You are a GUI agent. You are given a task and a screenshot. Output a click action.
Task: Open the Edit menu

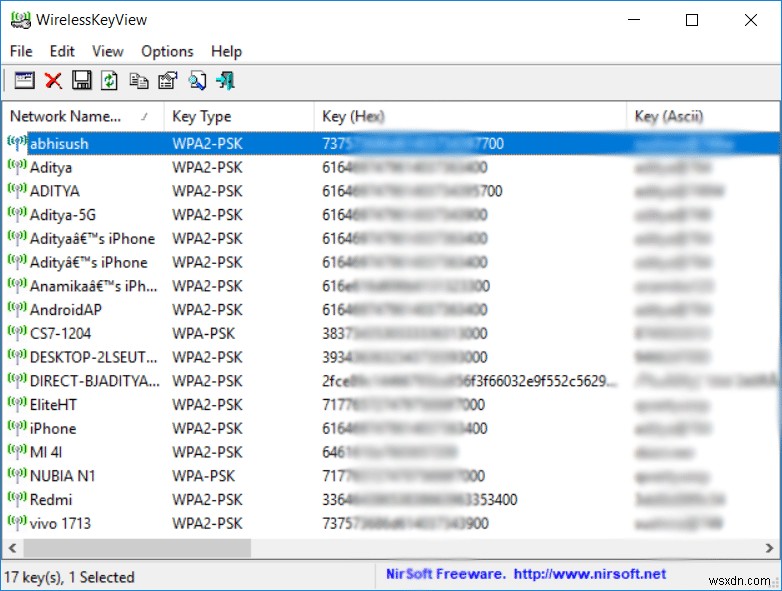coord(62,51)
